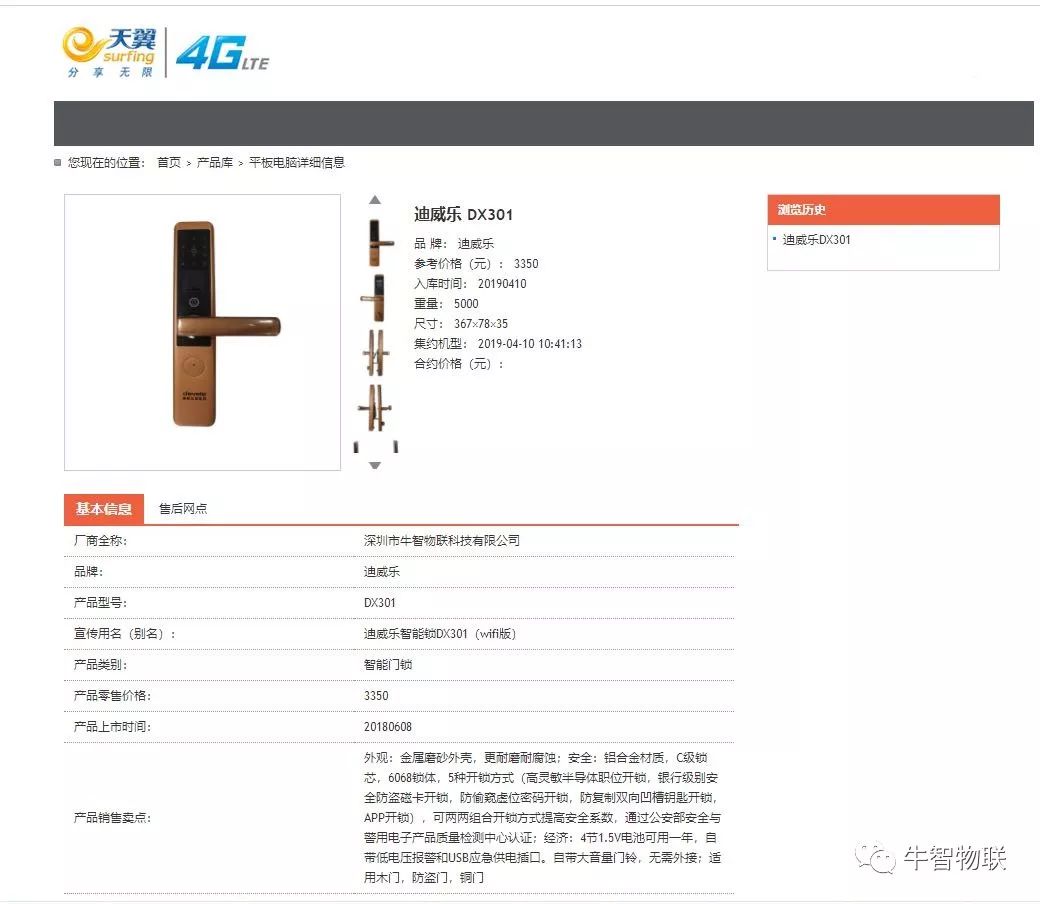Click manufacturer name 深圳市牛智物联科技有限公司
Image resolution: width=1040 pixels, height=904 pixels.
(442, 541)
